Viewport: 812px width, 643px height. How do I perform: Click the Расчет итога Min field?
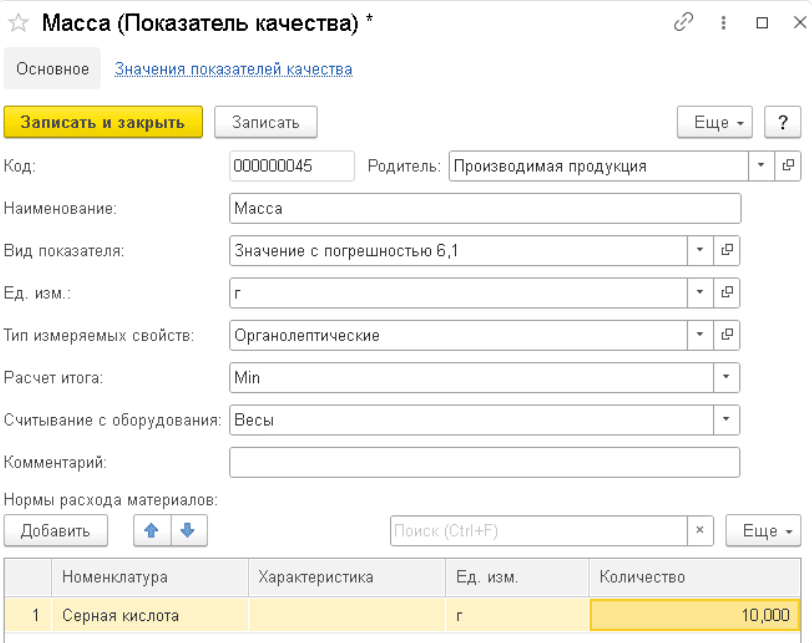[x=471, y=377]
